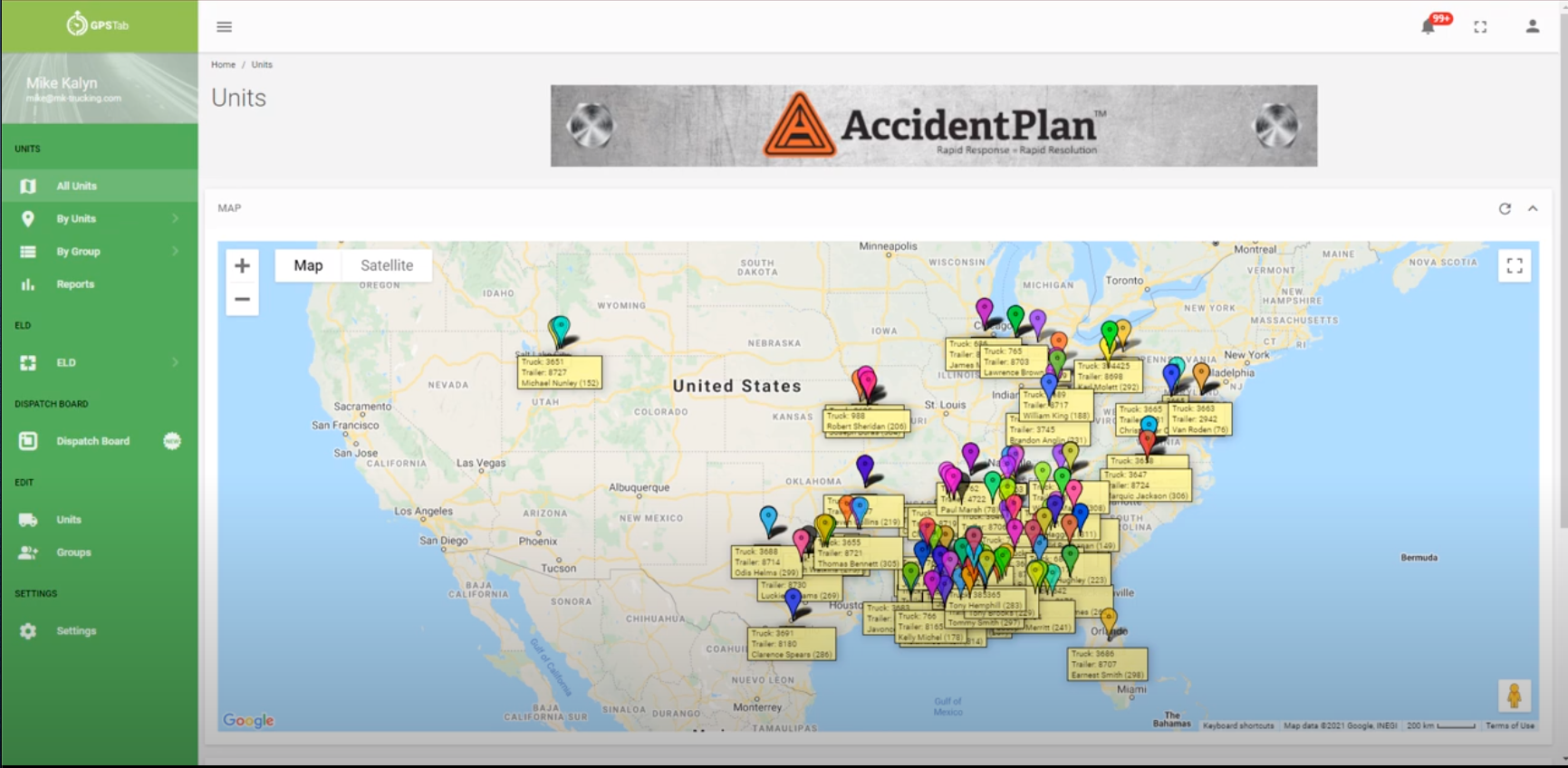Click the ELD sidebar icon
Viewport: 1568px width, 768px height.
pos(28,362)
